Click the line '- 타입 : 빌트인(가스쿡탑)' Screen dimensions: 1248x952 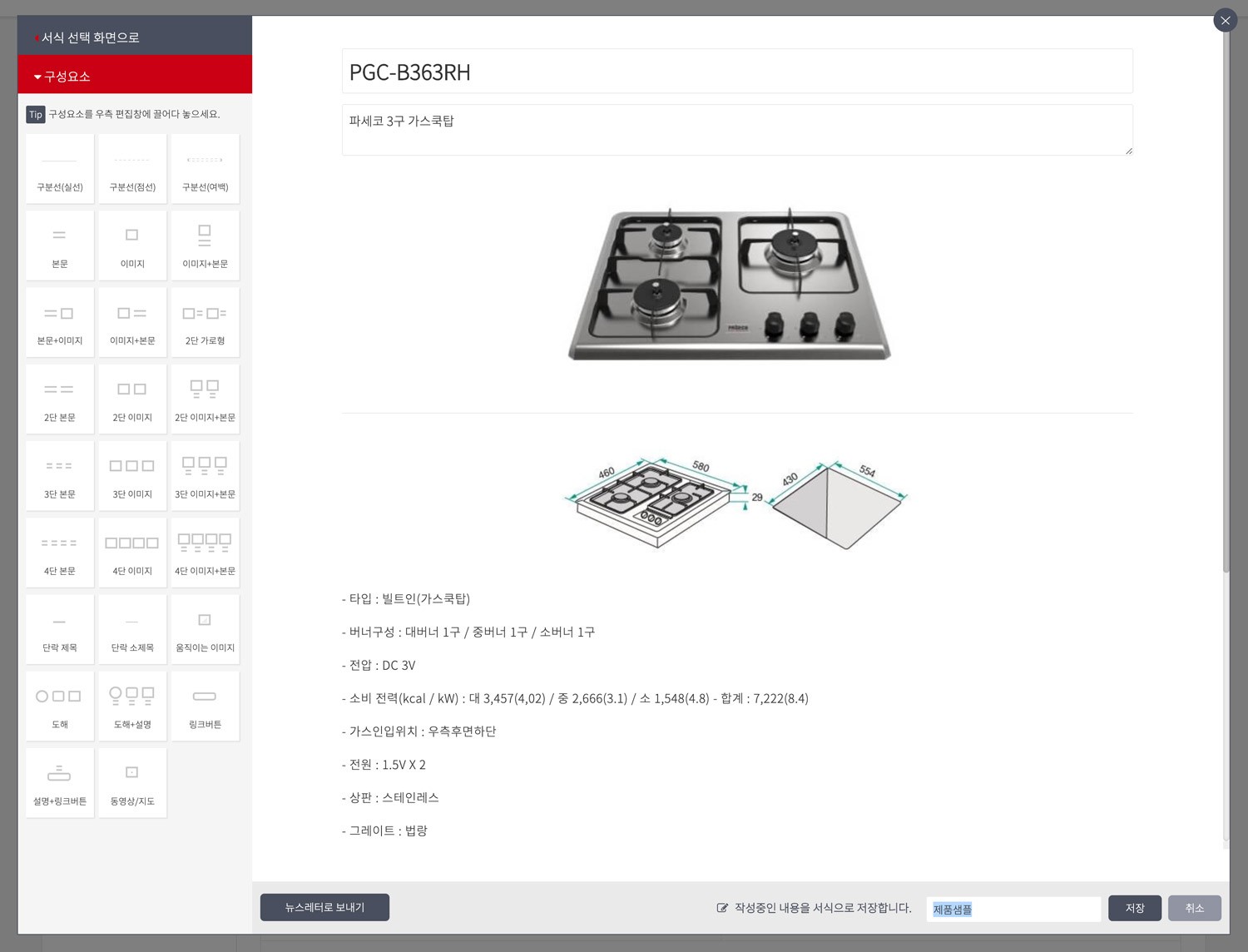(406, 599)
